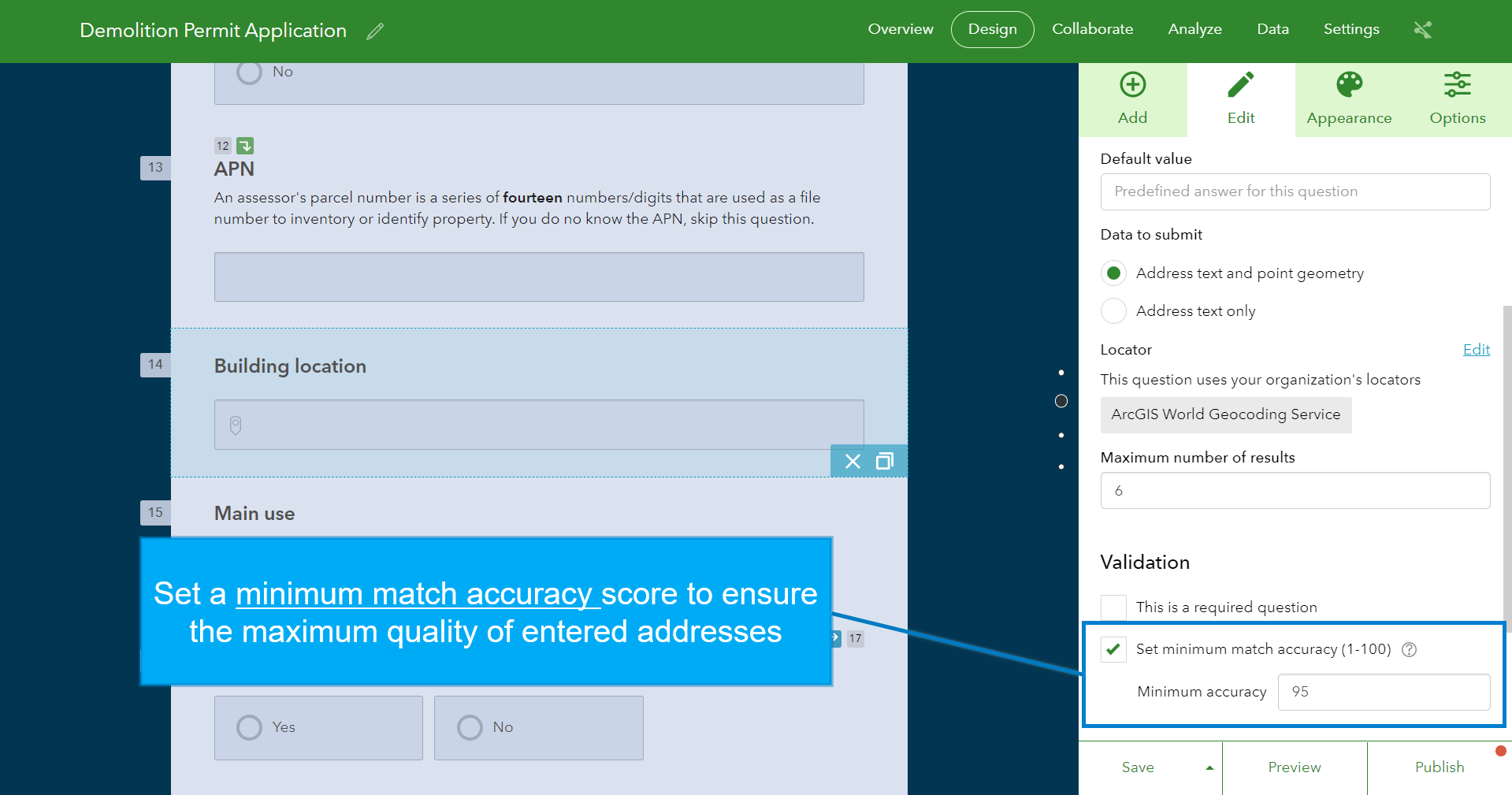Delete Building location question via X icon
Screen dimensions: 1512x795
pyautogui.click(x=852, y=461)
